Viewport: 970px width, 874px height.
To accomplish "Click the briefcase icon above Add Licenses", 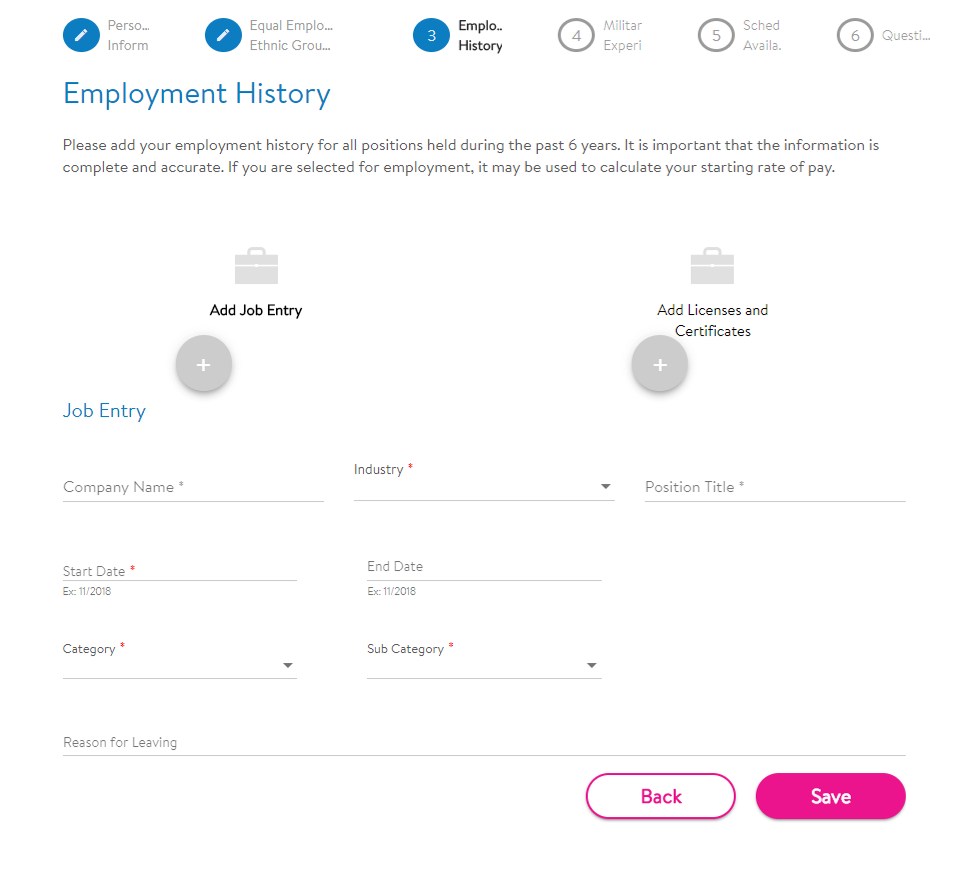I will [x=712, y=265].
